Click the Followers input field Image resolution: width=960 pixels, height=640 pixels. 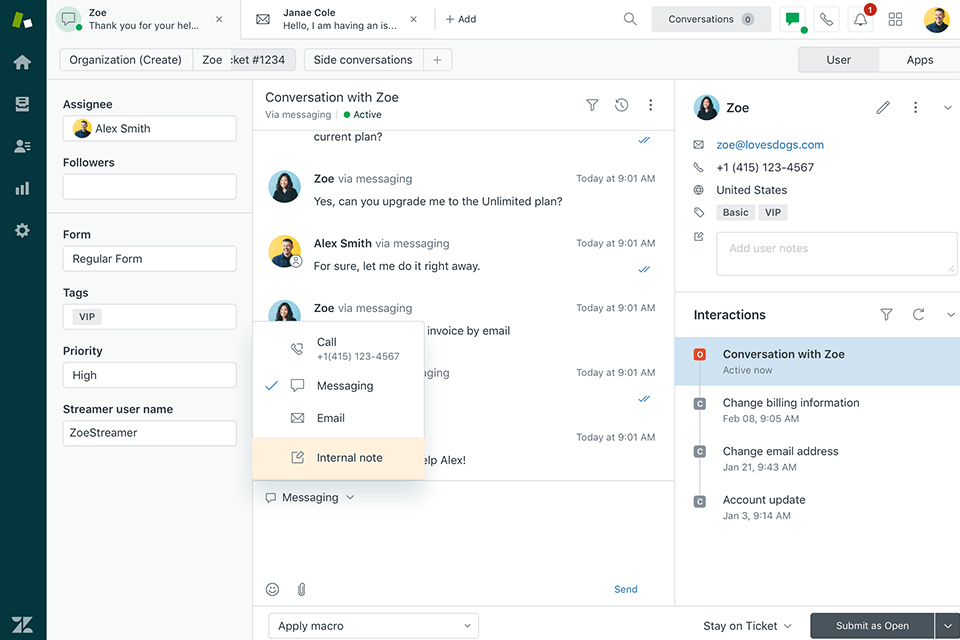(x=149, y=187)
